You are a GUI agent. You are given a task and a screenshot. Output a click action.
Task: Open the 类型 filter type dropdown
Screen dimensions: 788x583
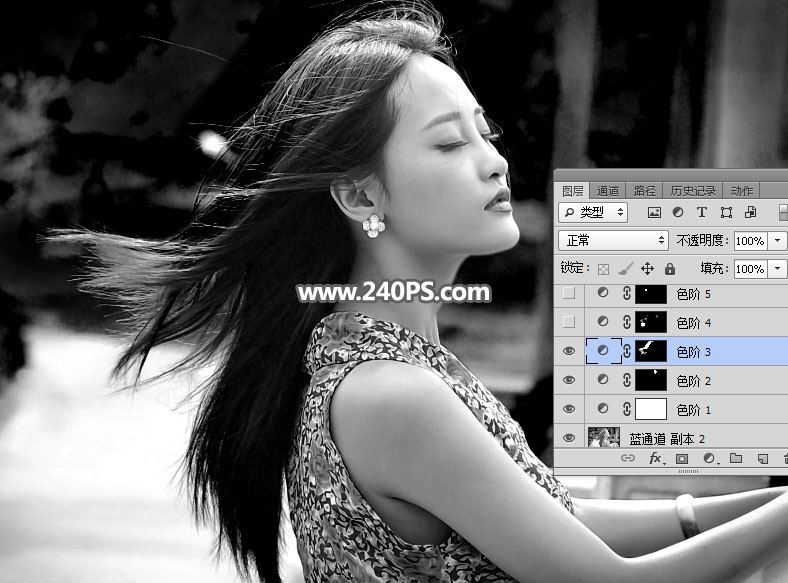point(593,213)
